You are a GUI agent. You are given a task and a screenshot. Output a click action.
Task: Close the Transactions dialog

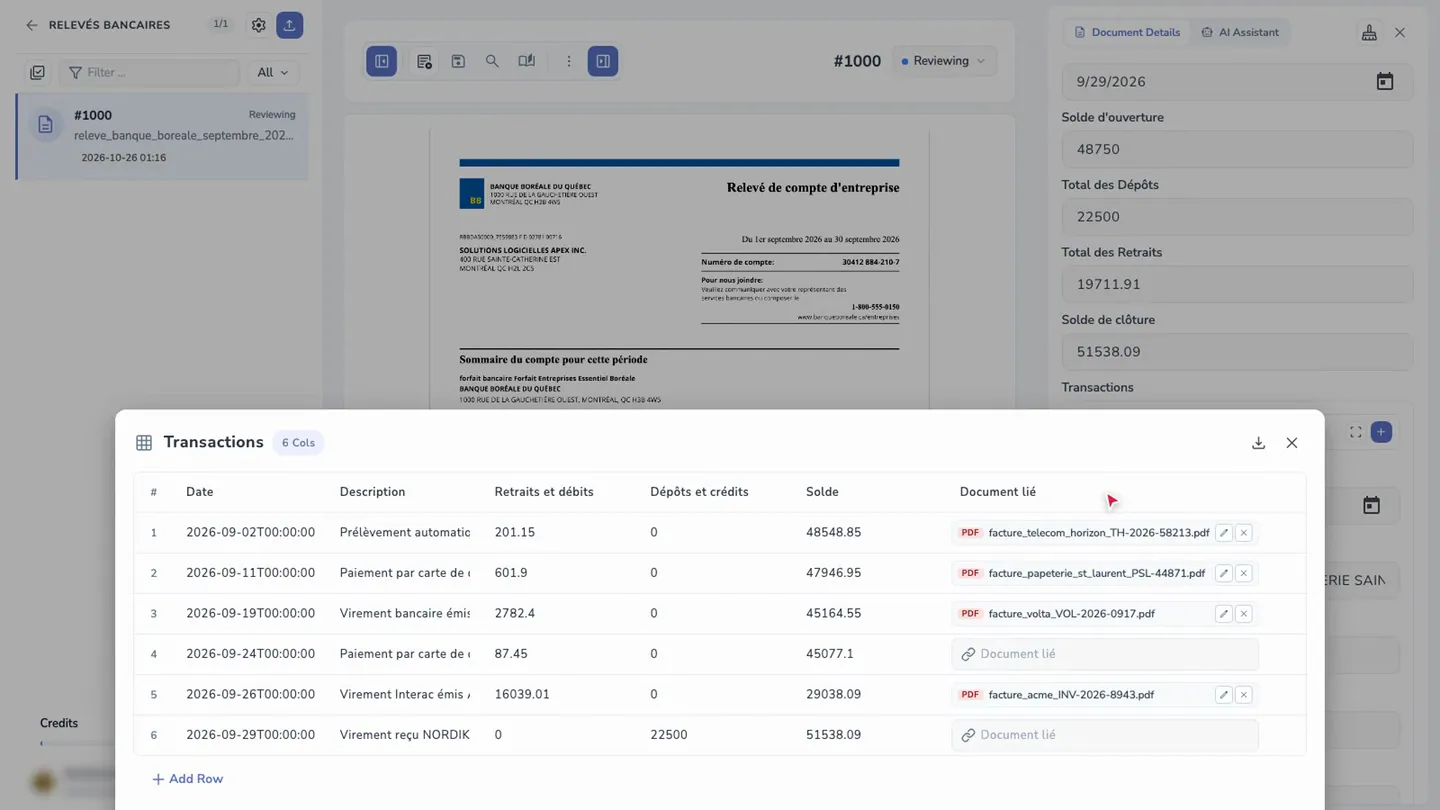[x=1292, y=443]
